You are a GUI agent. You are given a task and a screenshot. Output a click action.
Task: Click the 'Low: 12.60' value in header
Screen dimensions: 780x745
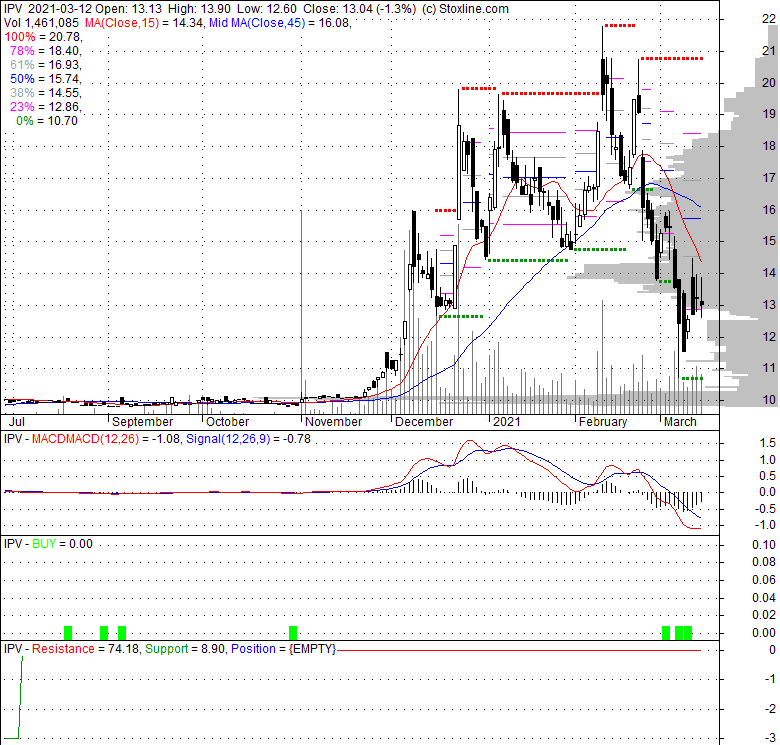click(x=267, y=9)
